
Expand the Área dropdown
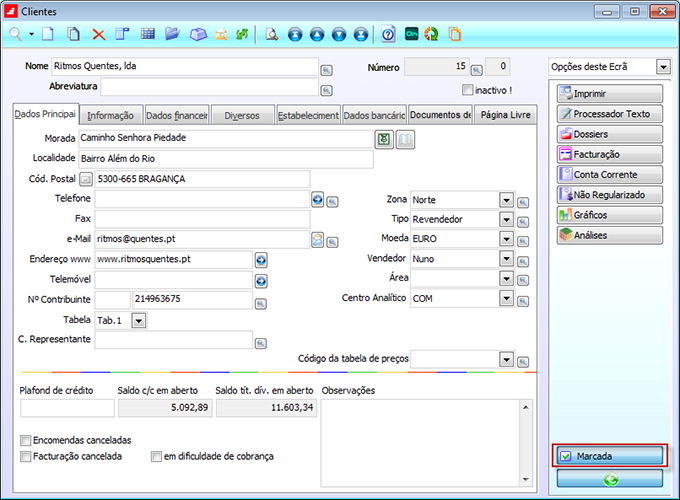click(506, 278)
